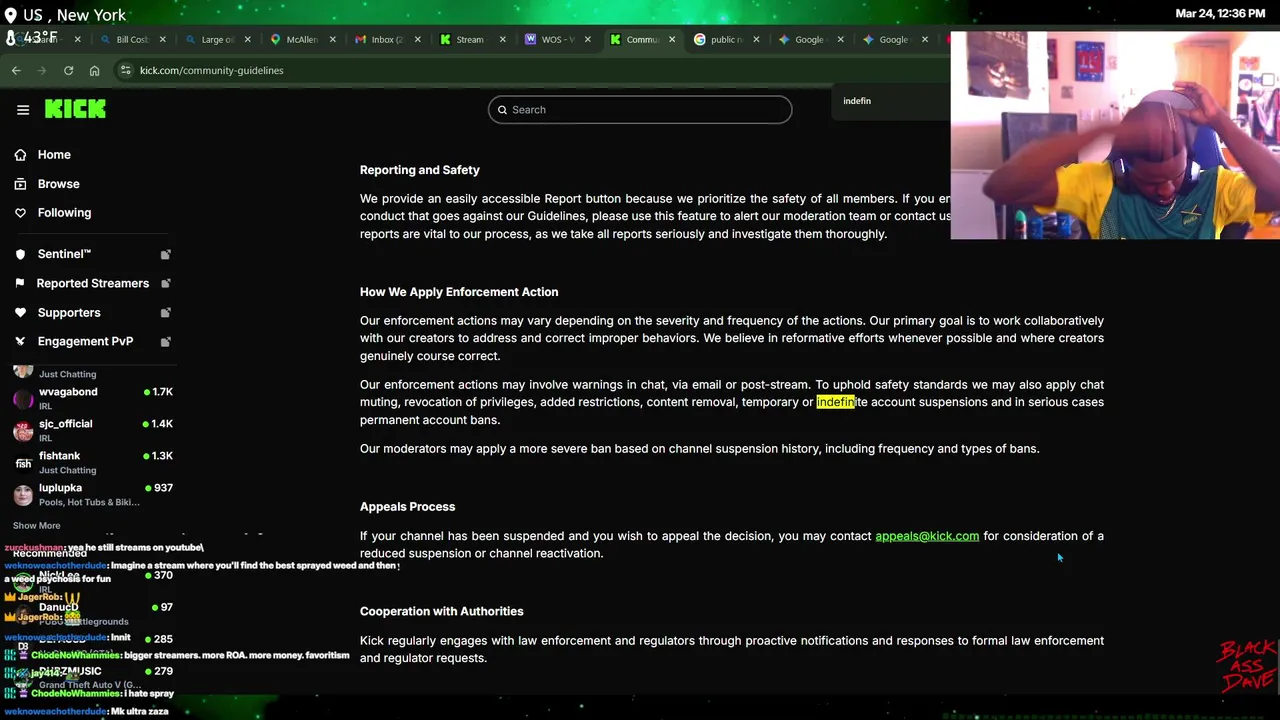Click the Home house icon
Viewport: 1280px width, 720px height.
pyautogui.click(x=20, y=155)
